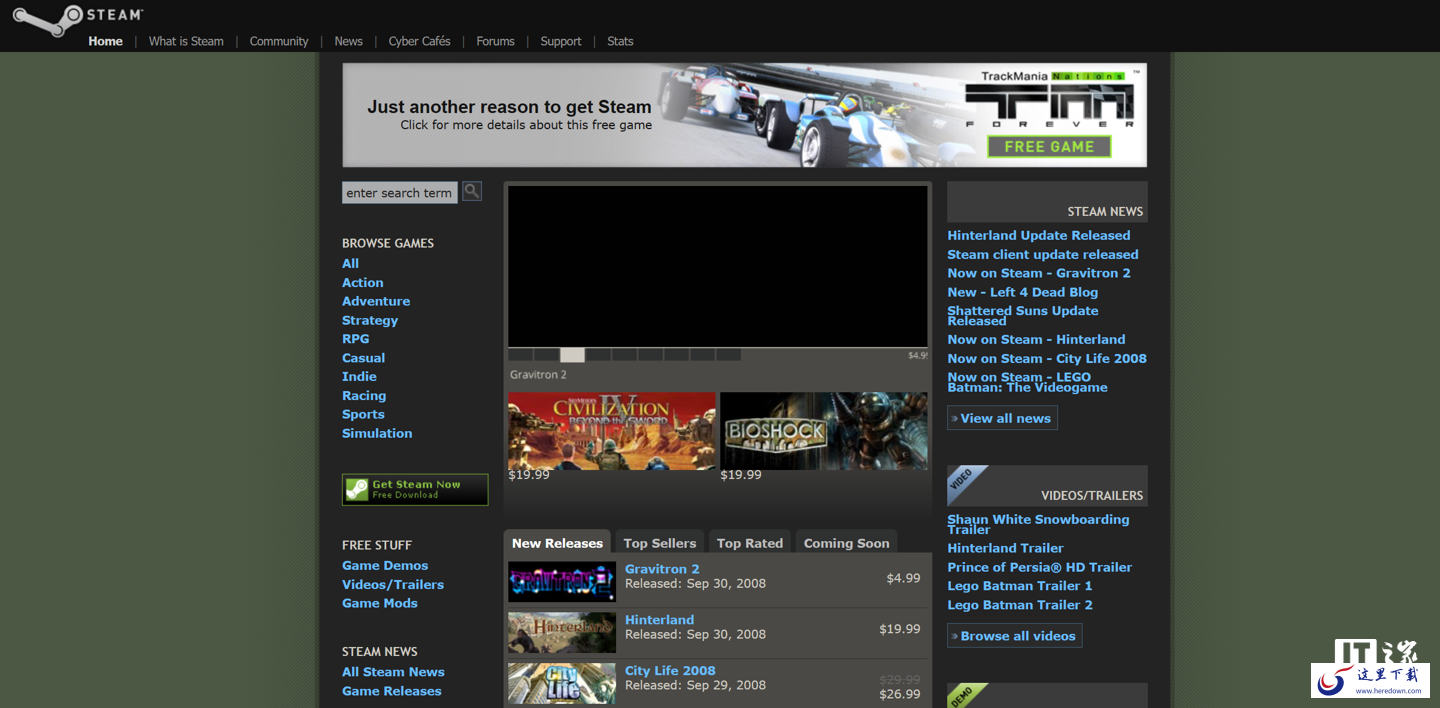Open Now on Steam - Hinterland news

click(1036, 340)
